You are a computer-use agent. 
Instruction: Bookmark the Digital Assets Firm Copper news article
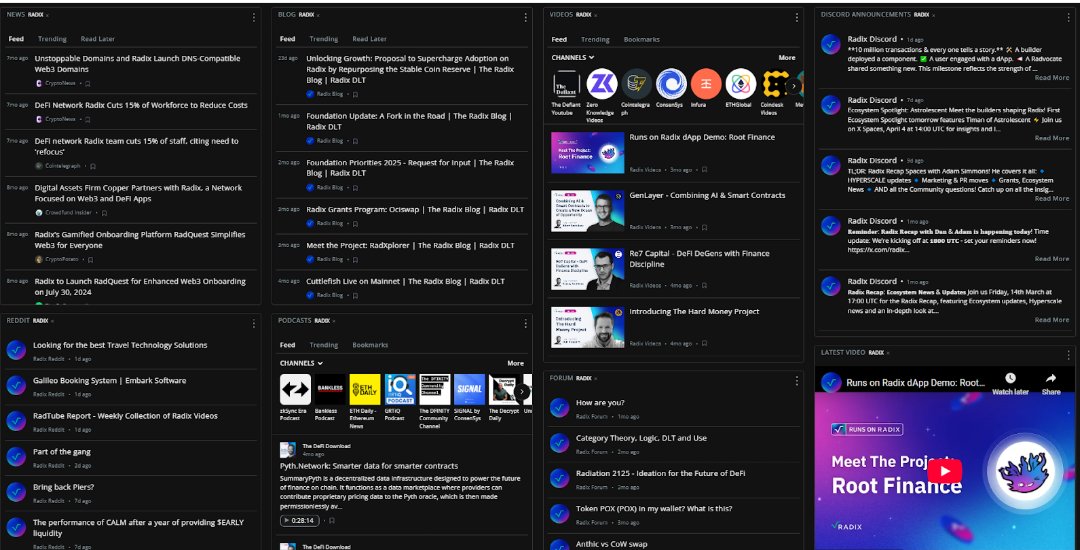click(x=104, y=213)
